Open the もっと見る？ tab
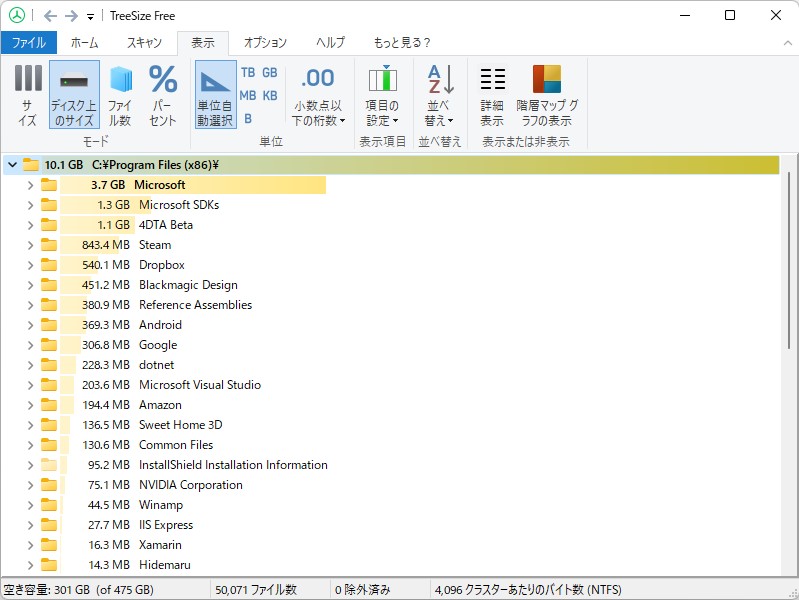The image size is (799, 600). coord(402,43)
